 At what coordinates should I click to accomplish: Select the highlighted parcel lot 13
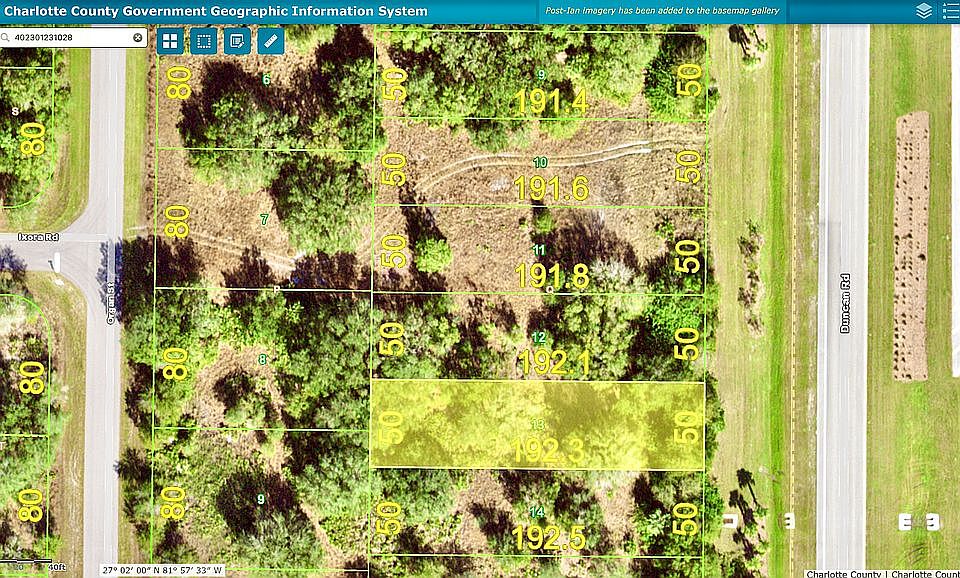(x=537, y=425)
